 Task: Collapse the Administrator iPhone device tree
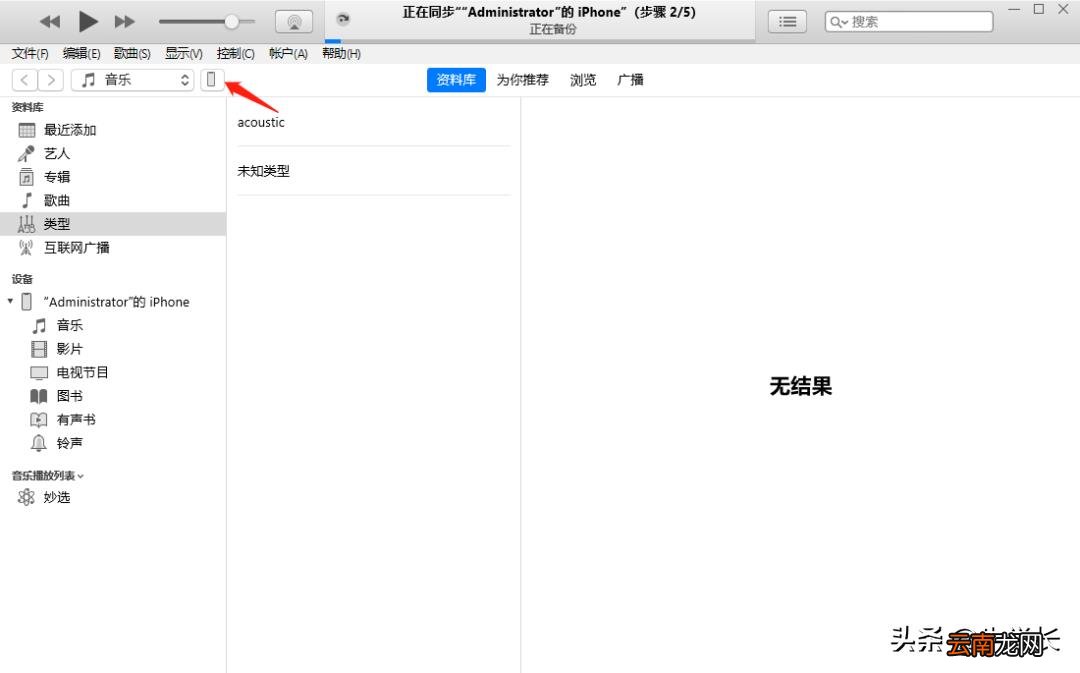point(10,301)
